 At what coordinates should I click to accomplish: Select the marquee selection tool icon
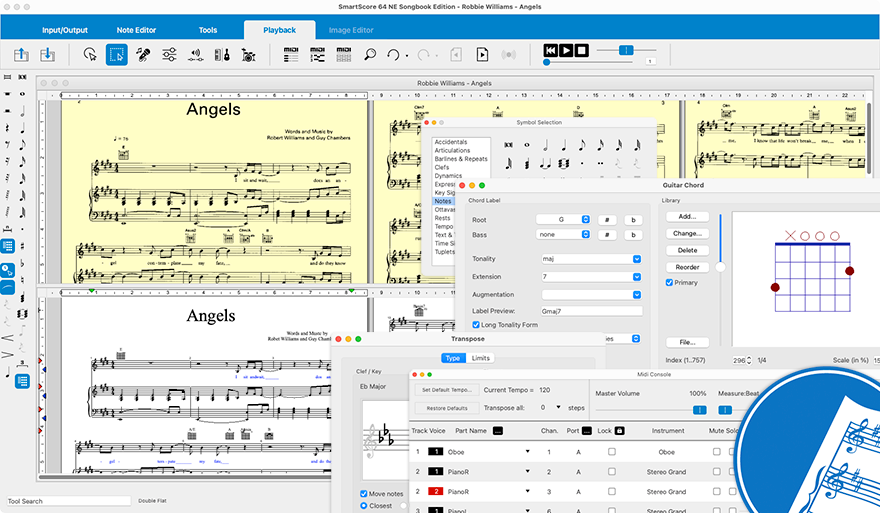[x=116, y=54]
